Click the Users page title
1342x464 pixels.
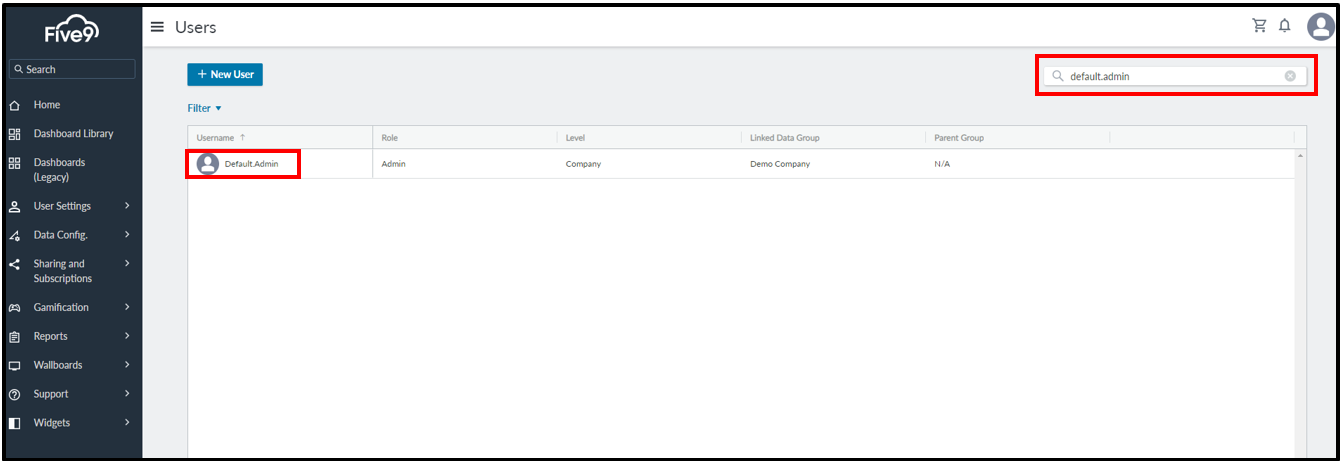[196, 27]
